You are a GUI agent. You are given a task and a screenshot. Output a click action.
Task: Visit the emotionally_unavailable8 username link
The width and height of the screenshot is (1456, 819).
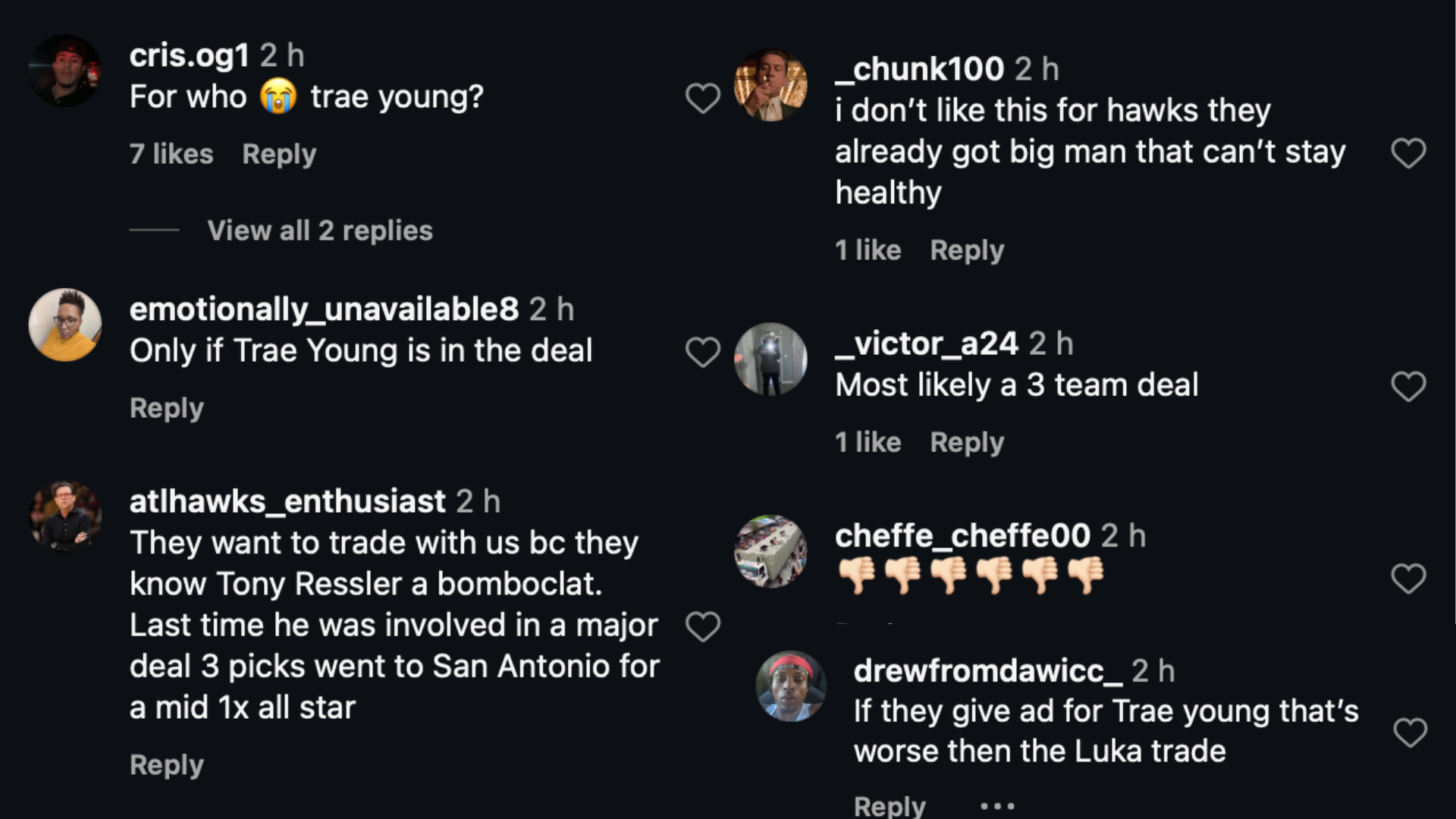coord(324,309)
